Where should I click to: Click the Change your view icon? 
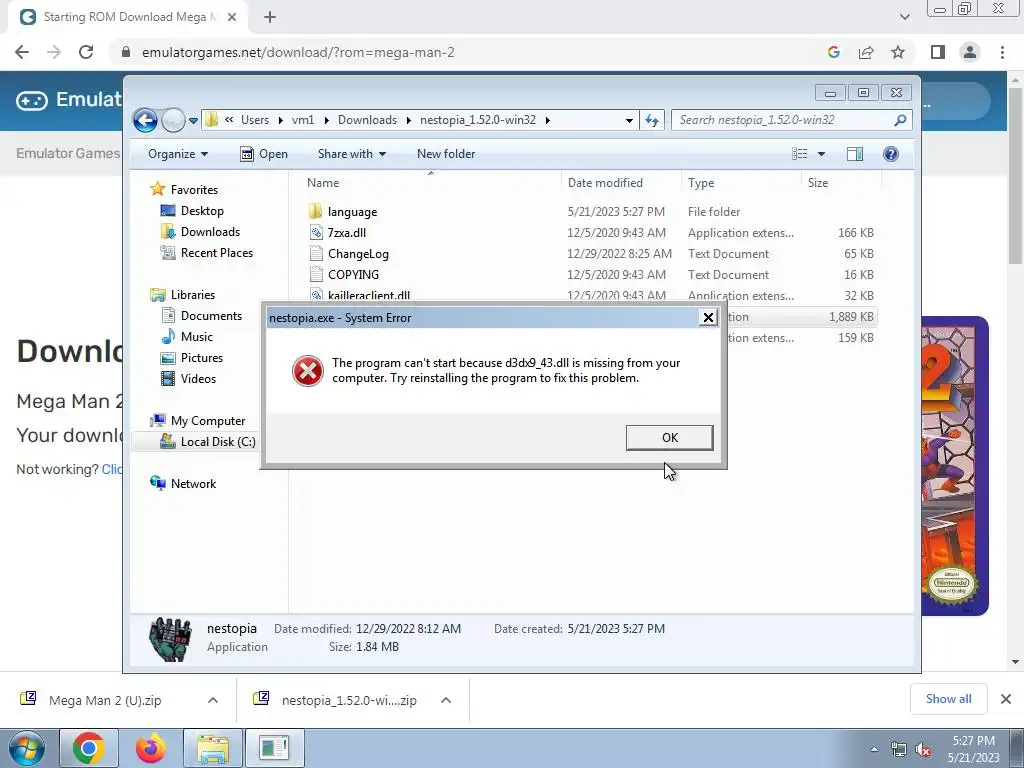coord(799,154)
